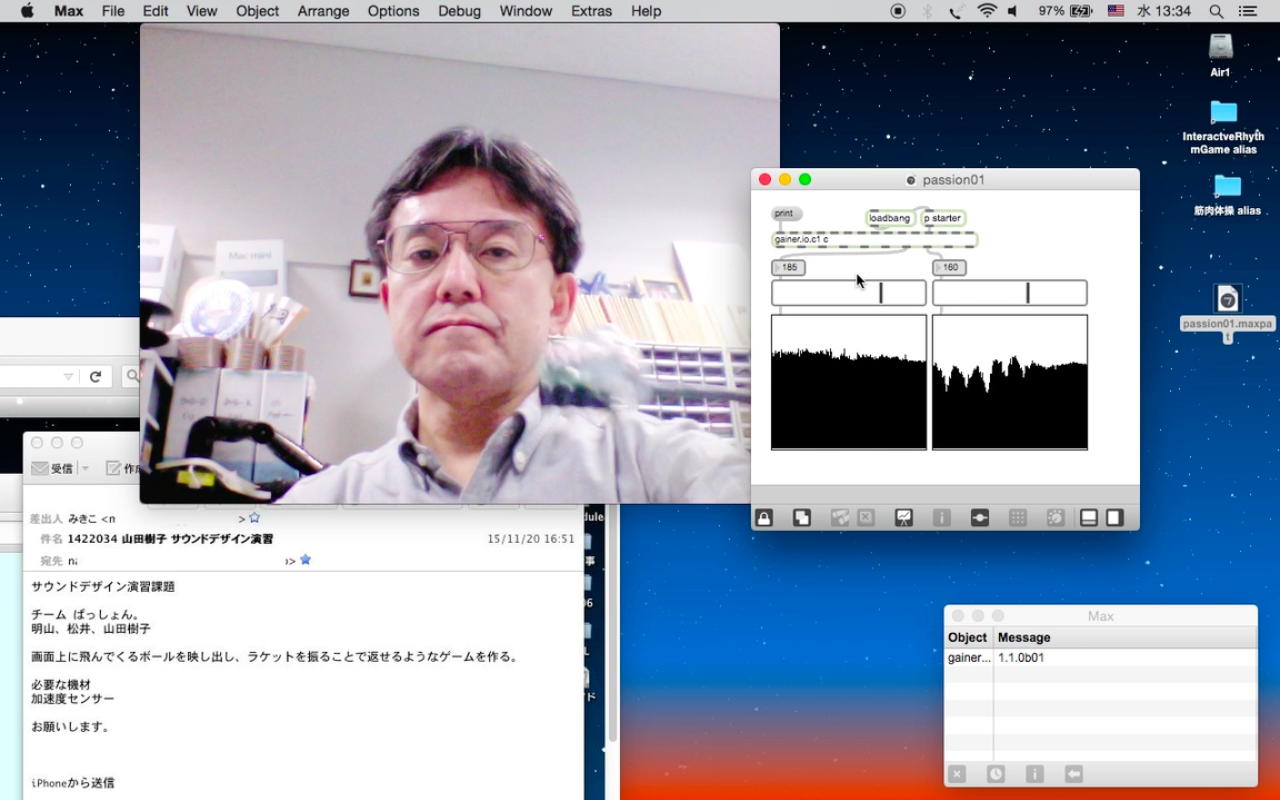Open the Wi-Fi status menu

click(x=987, y=11)
